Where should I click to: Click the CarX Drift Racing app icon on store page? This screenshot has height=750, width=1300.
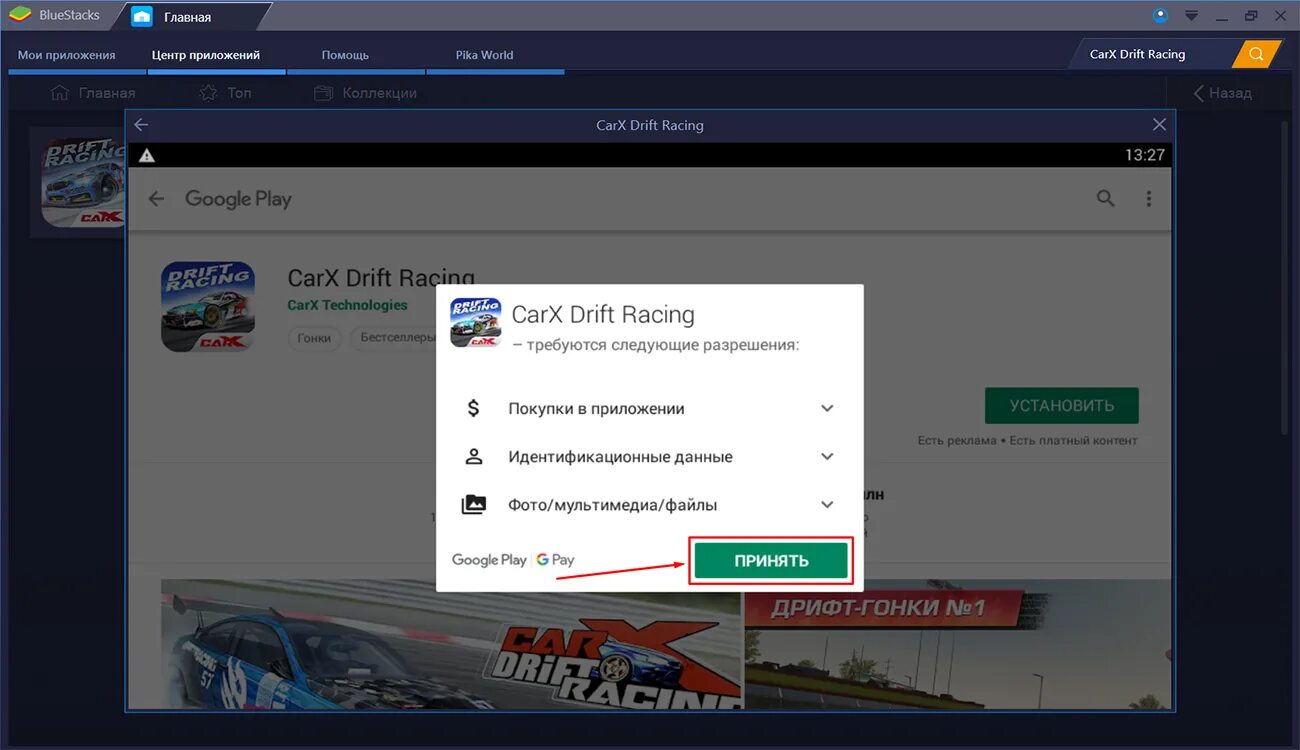pos(208,306)
